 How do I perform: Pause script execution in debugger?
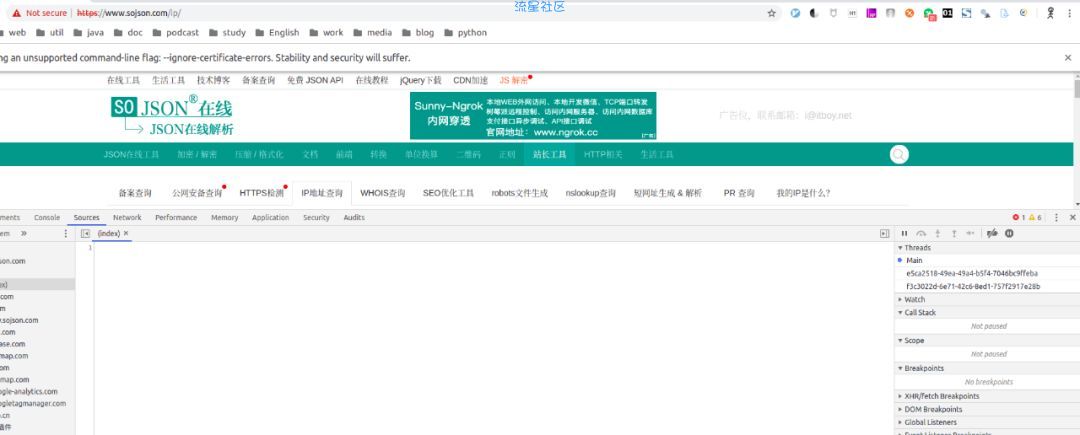[904, 234]
